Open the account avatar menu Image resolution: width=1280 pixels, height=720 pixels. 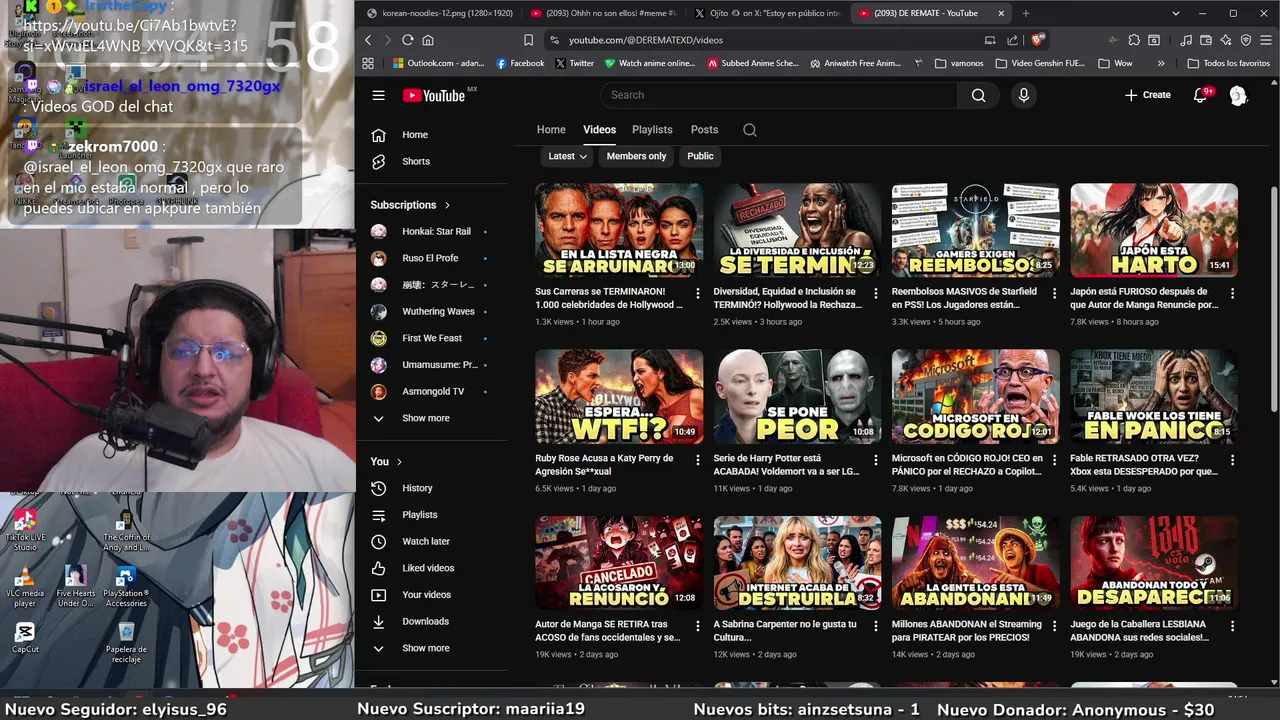point(1238,95)
